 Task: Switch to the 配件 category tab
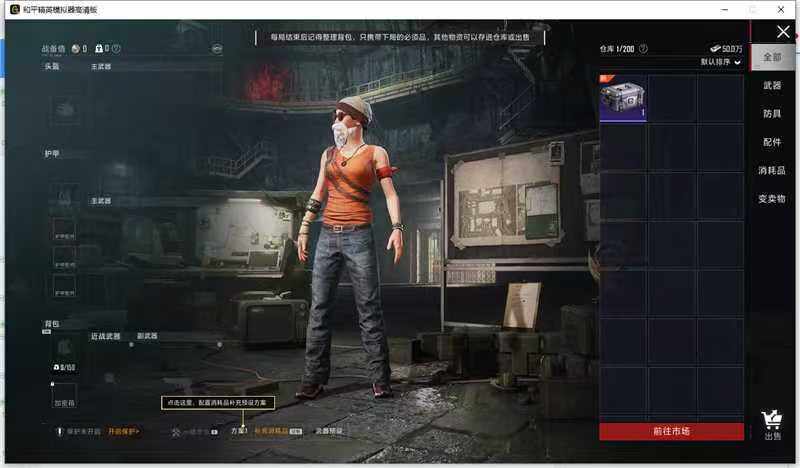[x=772, y=142]
